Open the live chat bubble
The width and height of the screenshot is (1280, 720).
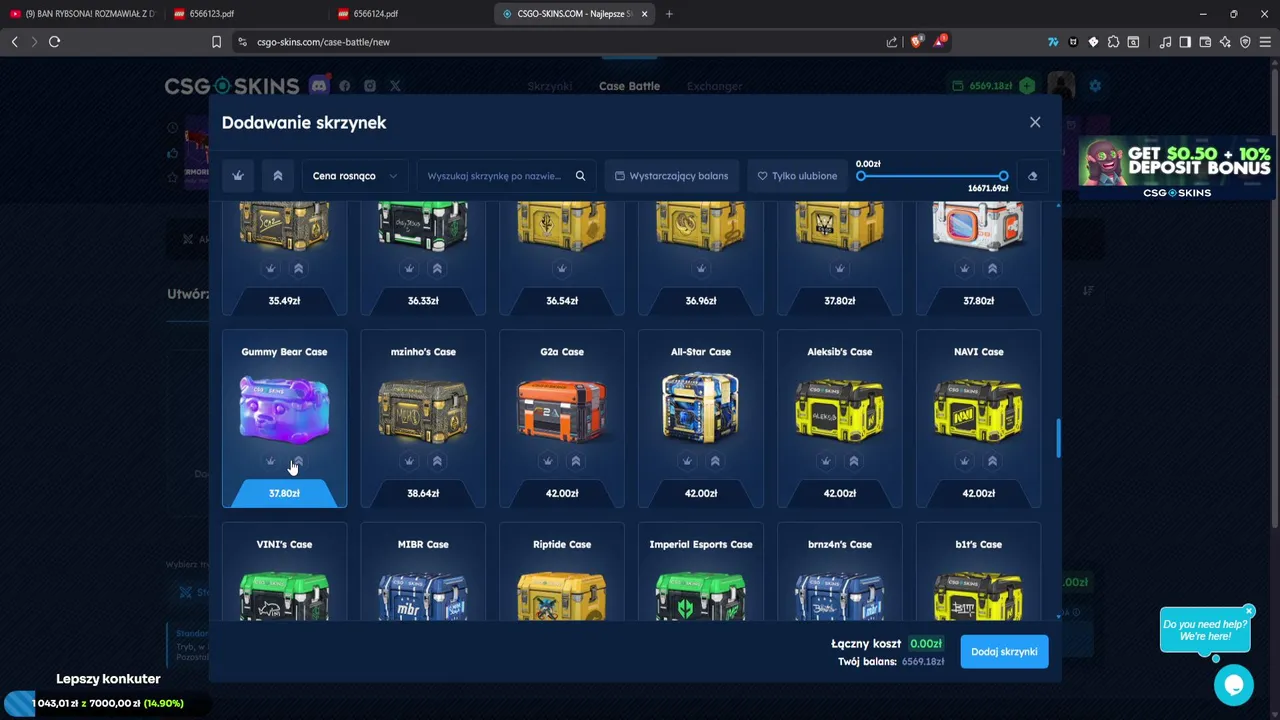click(x=1233, y=685)
